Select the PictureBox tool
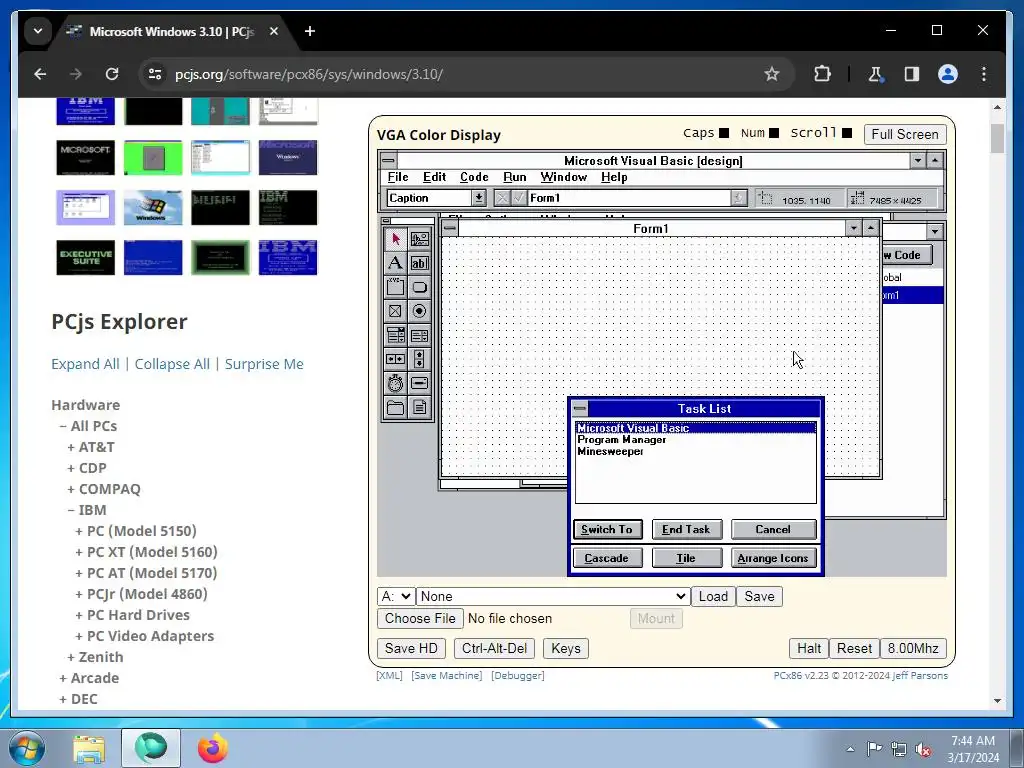 [x=420, y=239]
